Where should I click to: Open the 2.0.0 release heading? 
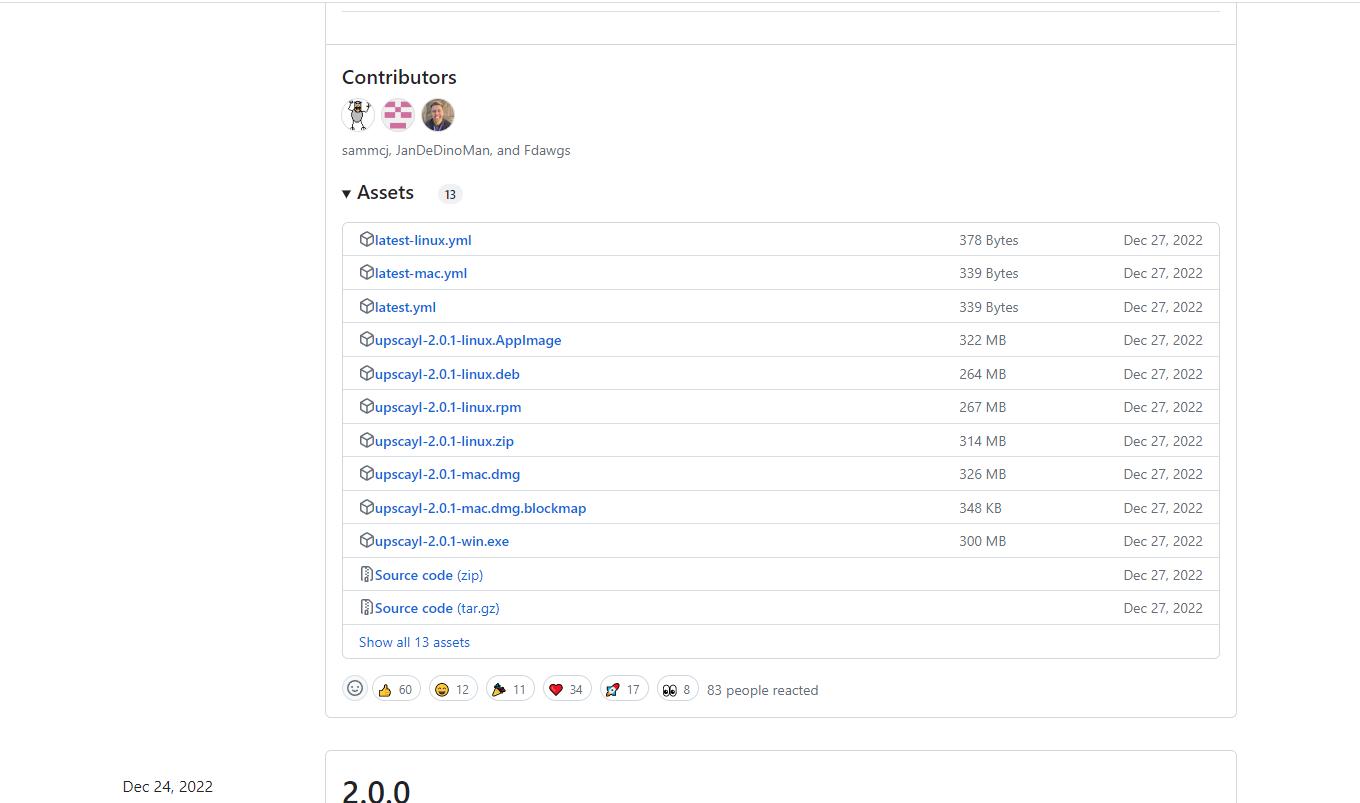tap(376, 790)
